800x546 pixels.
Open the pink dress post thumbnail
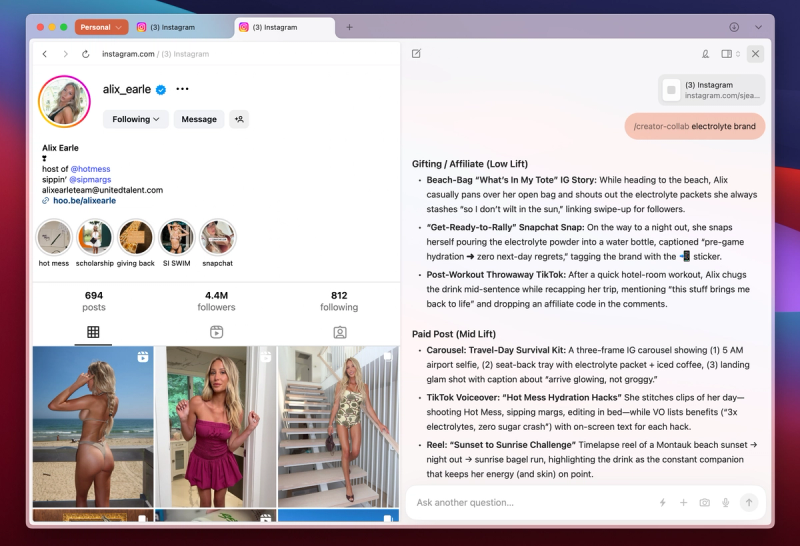[x=215, y=427]
